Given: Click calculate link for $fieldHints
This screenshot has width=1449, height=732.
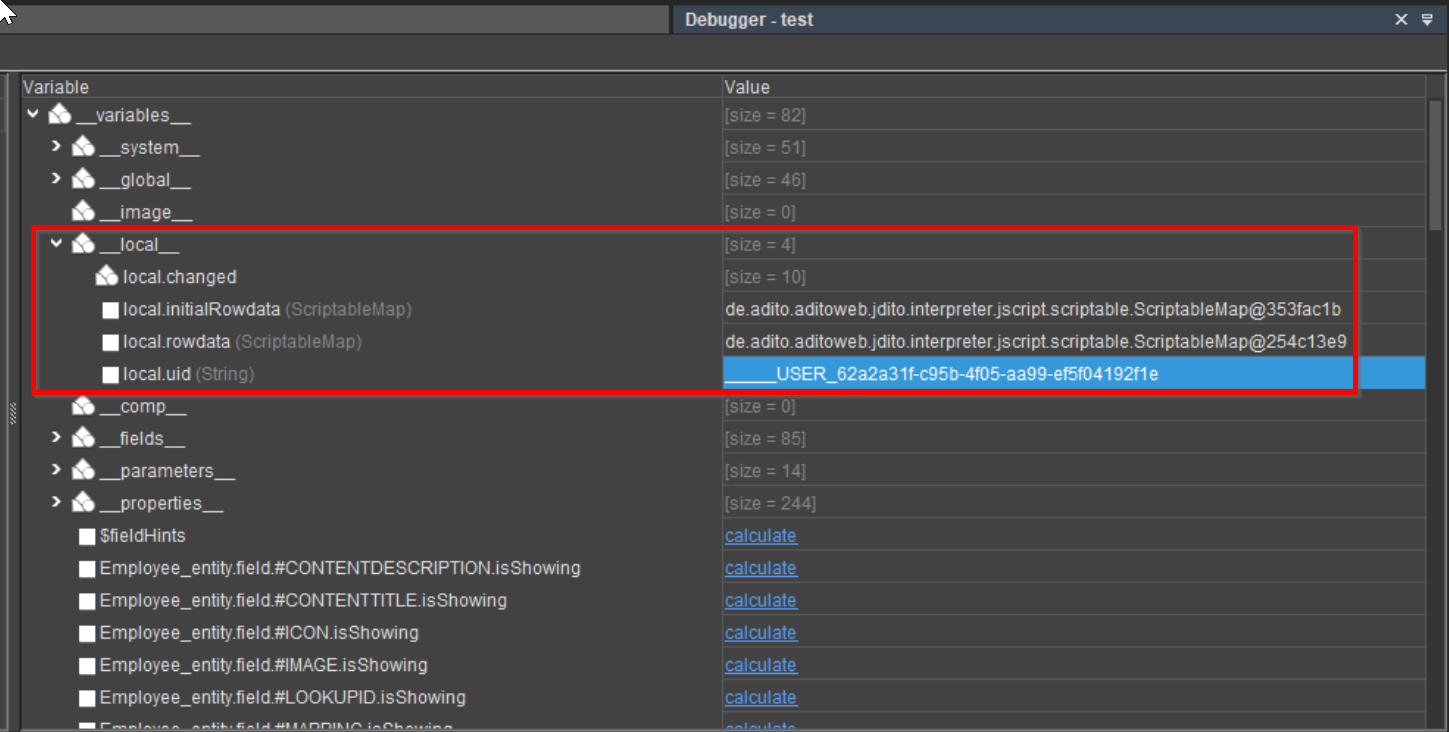Looking at the screenshot, I should pos(760,536).
